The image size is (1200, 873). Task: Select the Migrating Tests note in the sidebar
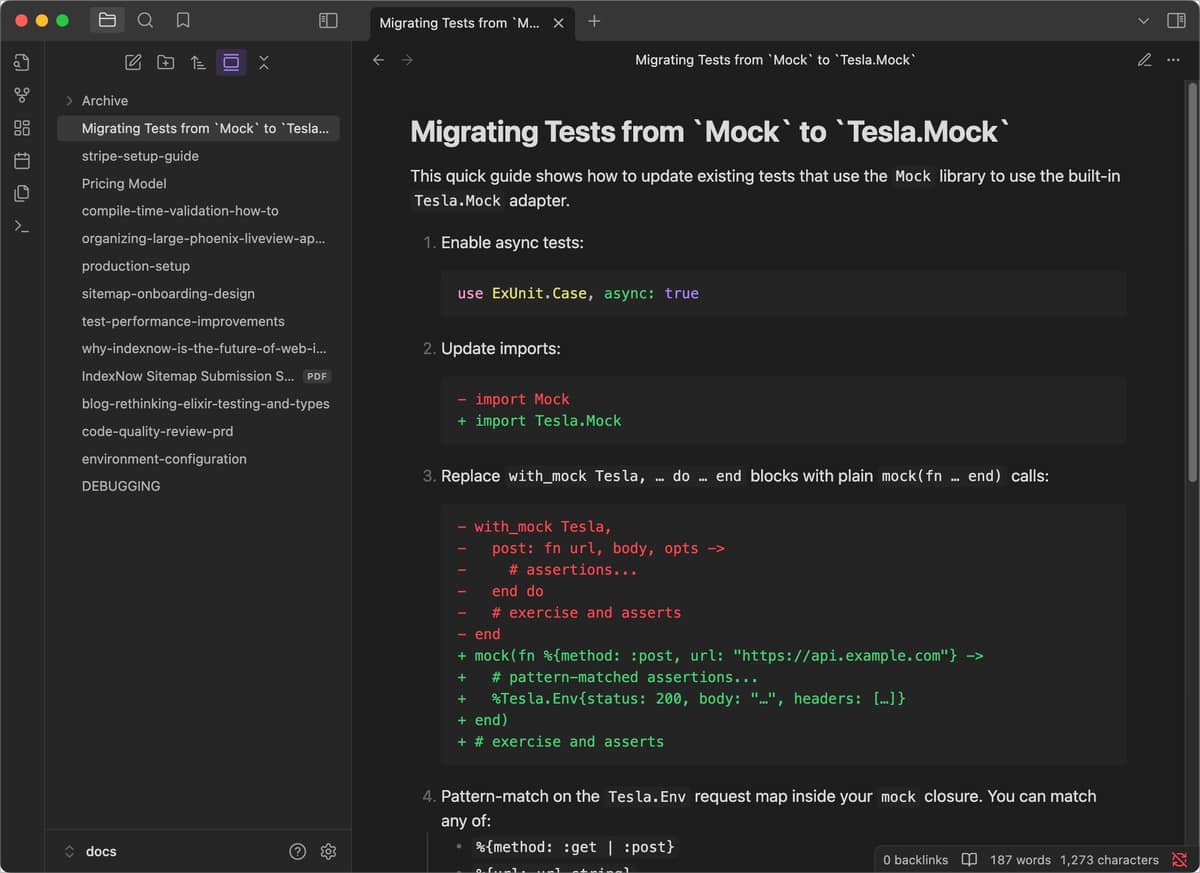tap(198, 128)
